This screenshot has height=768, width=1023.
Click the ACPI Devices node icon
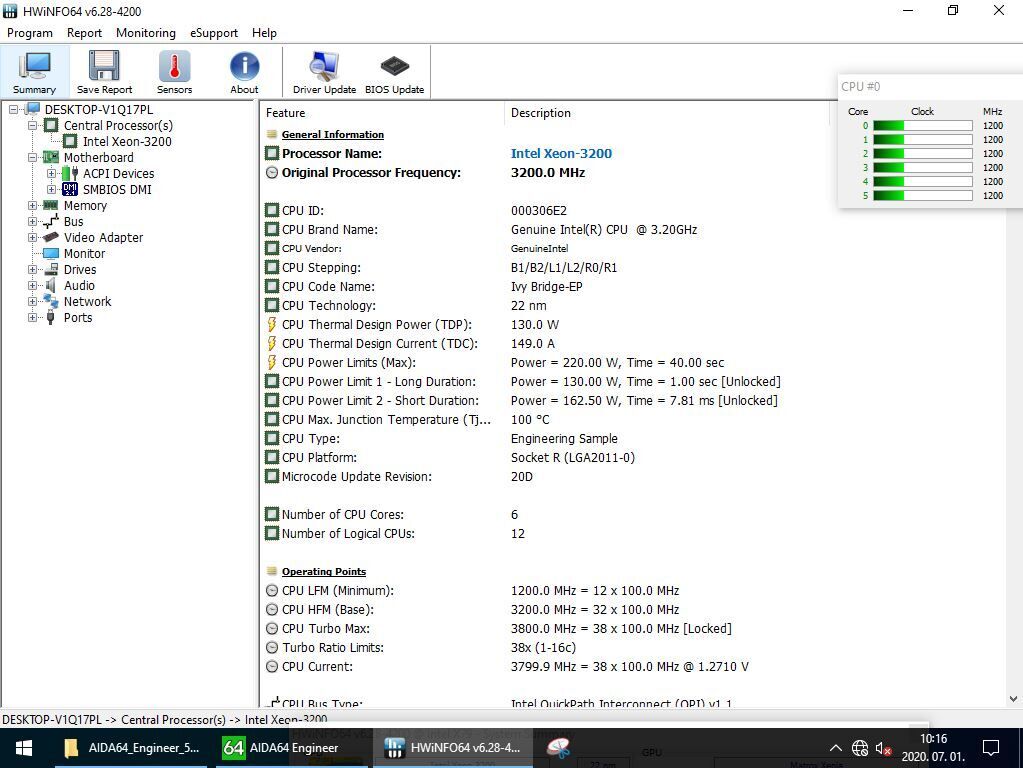tap(70, 174)
